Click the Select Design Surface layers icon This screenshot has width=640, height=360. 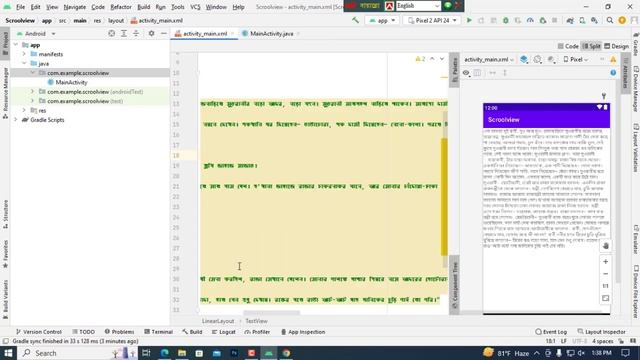(x=524, y=60)
